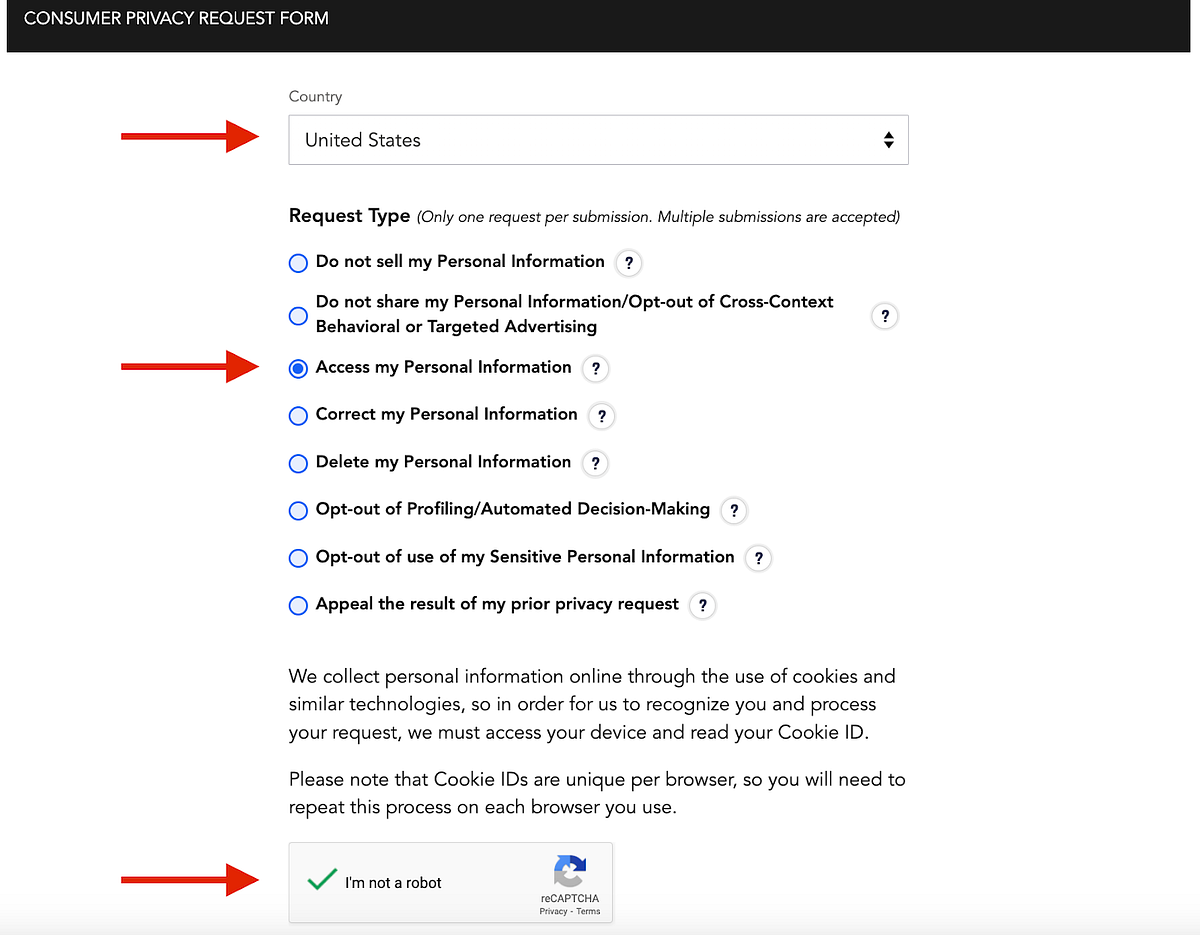Choose Delete my Personal Information radio button
The width and height of the screenshot is (1200, 935).
pyautogui.click(x=298, y=463)
